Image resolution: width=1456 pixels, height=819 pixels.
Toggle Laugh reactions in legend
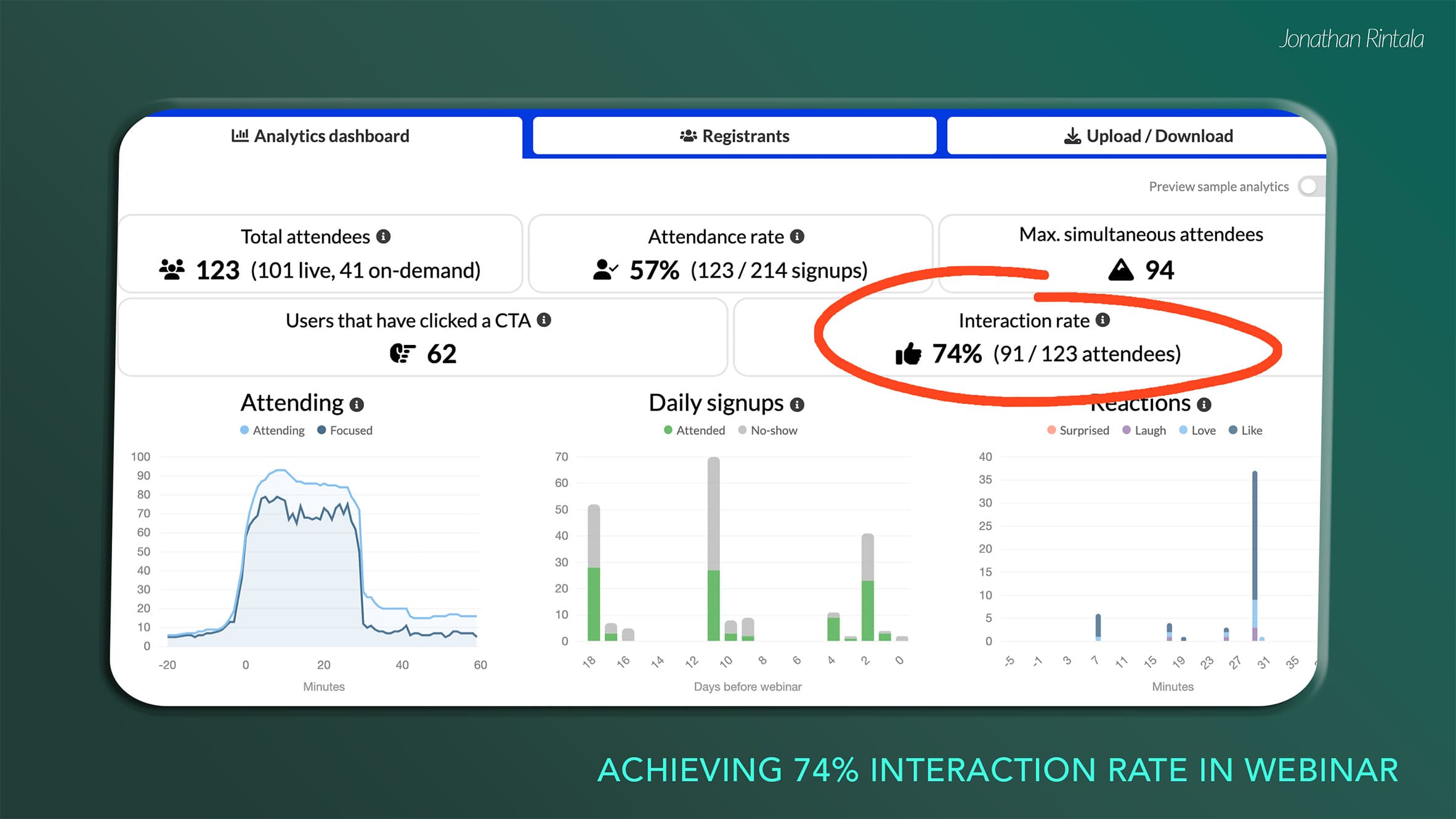coord(1144,430)
